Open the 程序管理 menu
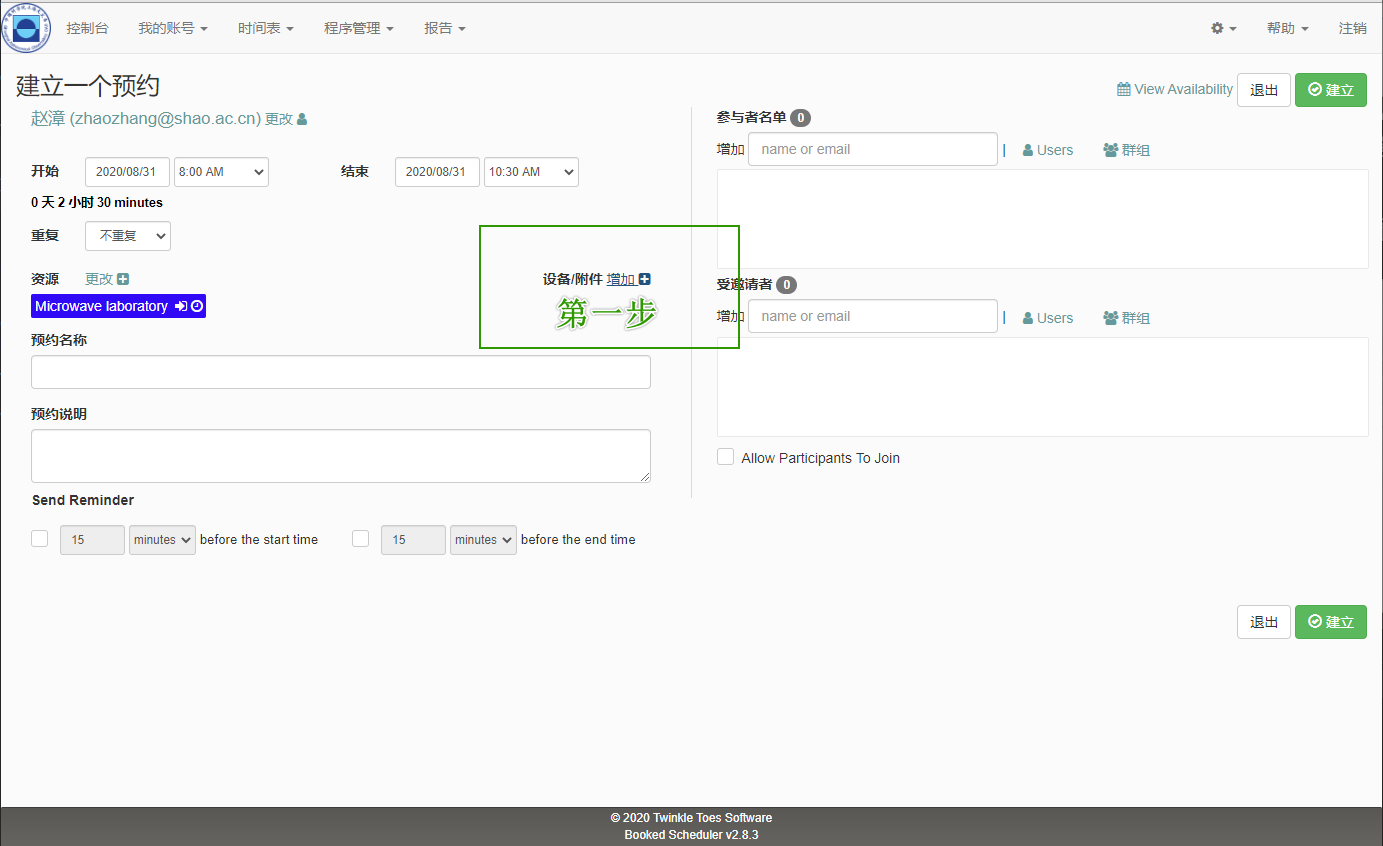1383x846 pixels. (x=358, y=28)
